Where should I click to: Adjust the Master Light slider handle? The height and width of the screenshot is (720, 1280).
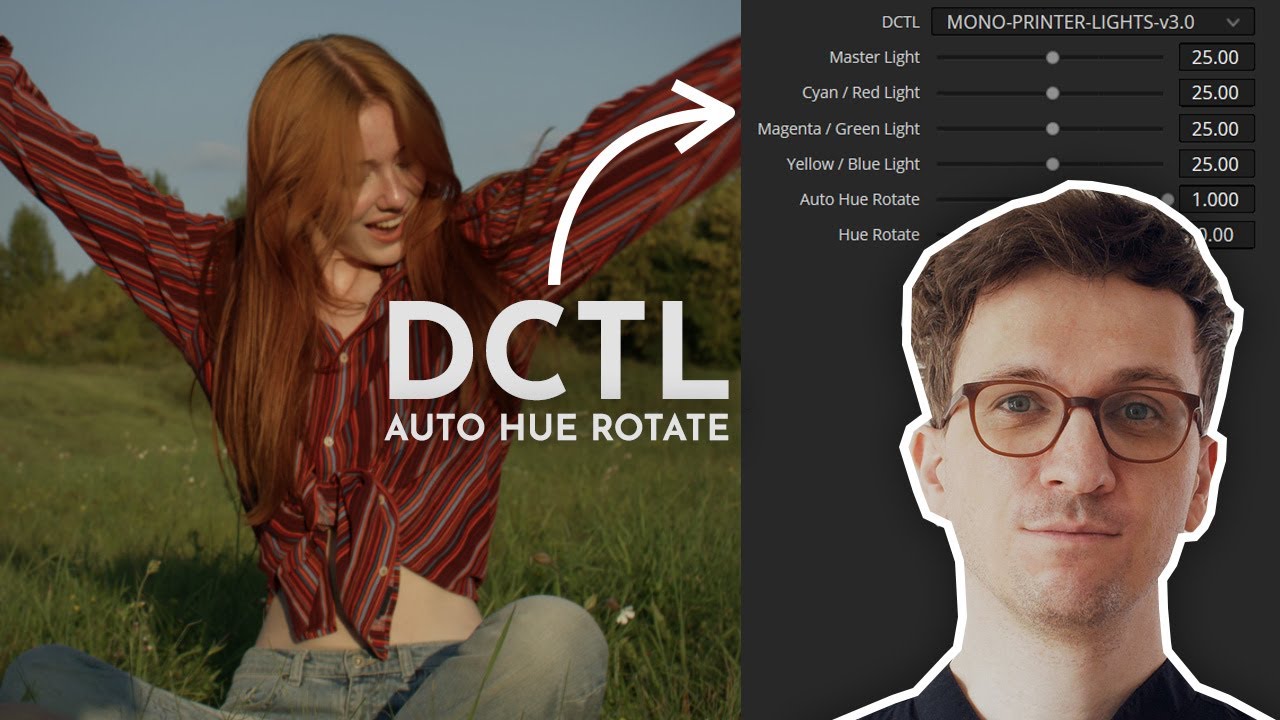[1052, 58]
